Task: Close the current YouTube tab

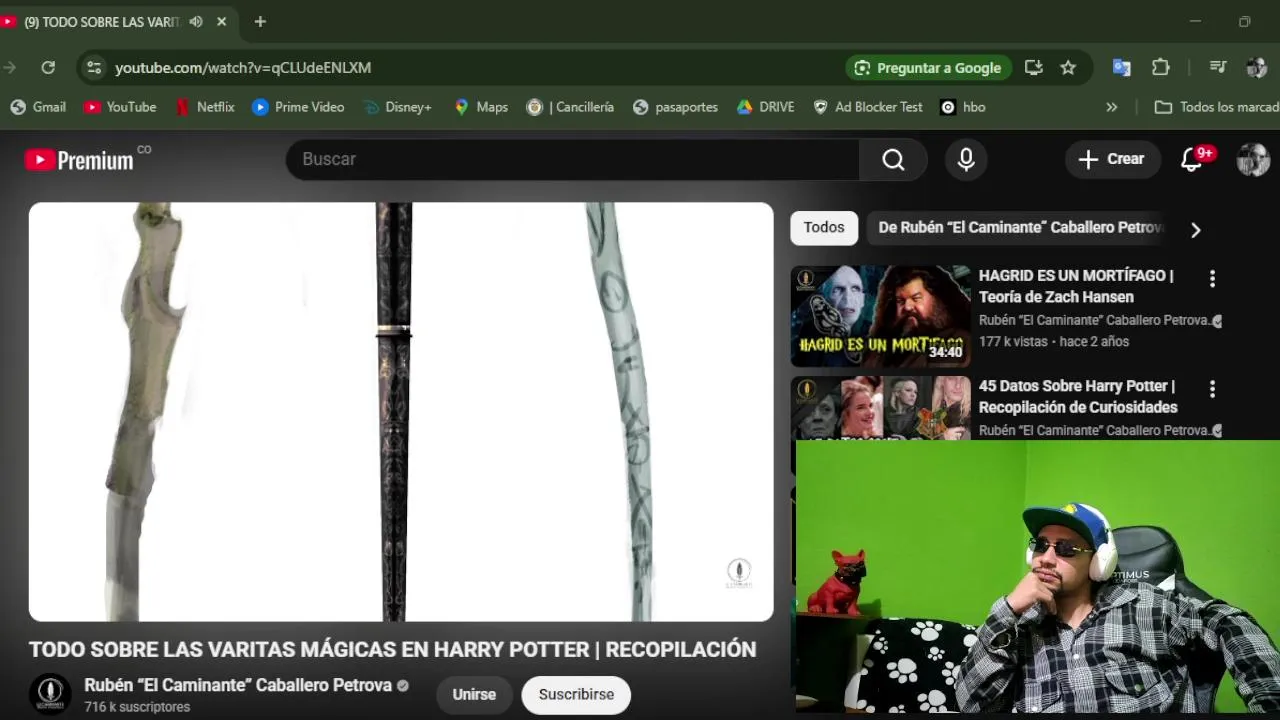Action: [222, 21]
